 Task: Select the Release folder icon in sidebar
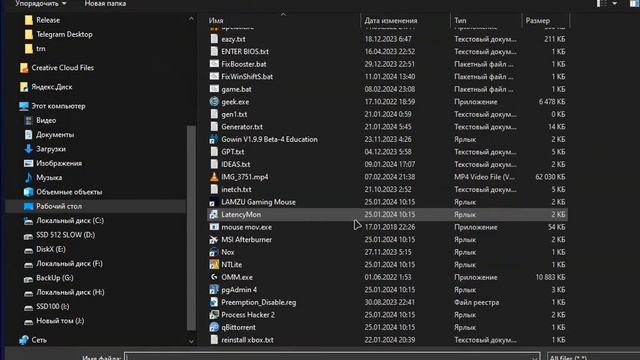29,20
